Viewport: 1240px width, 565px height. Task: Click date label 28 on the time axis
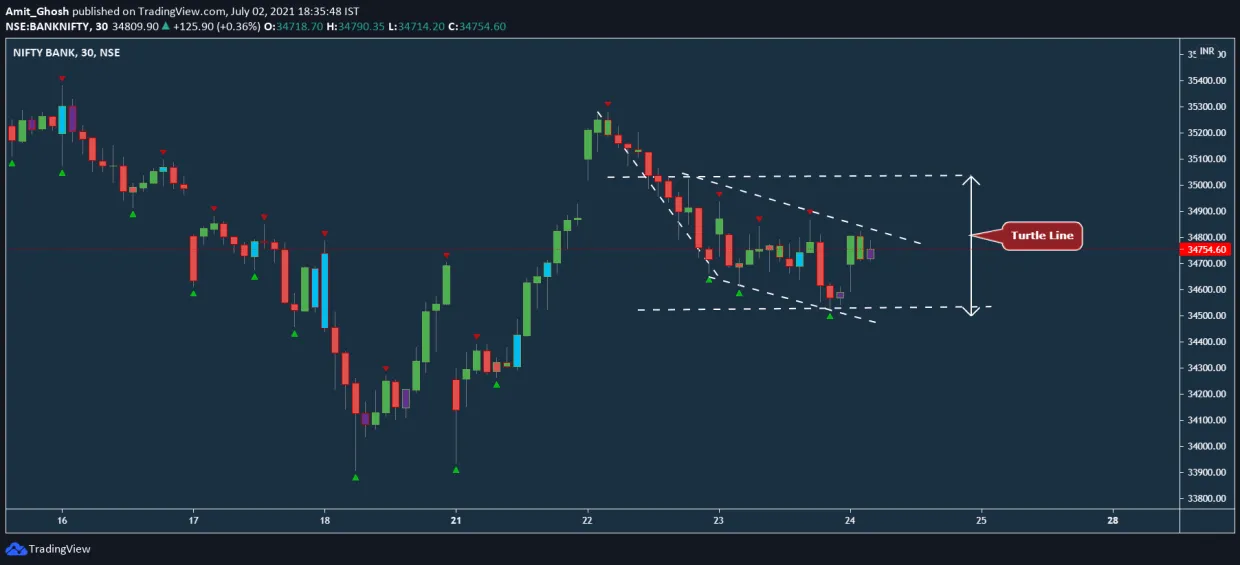[1113, 520]
